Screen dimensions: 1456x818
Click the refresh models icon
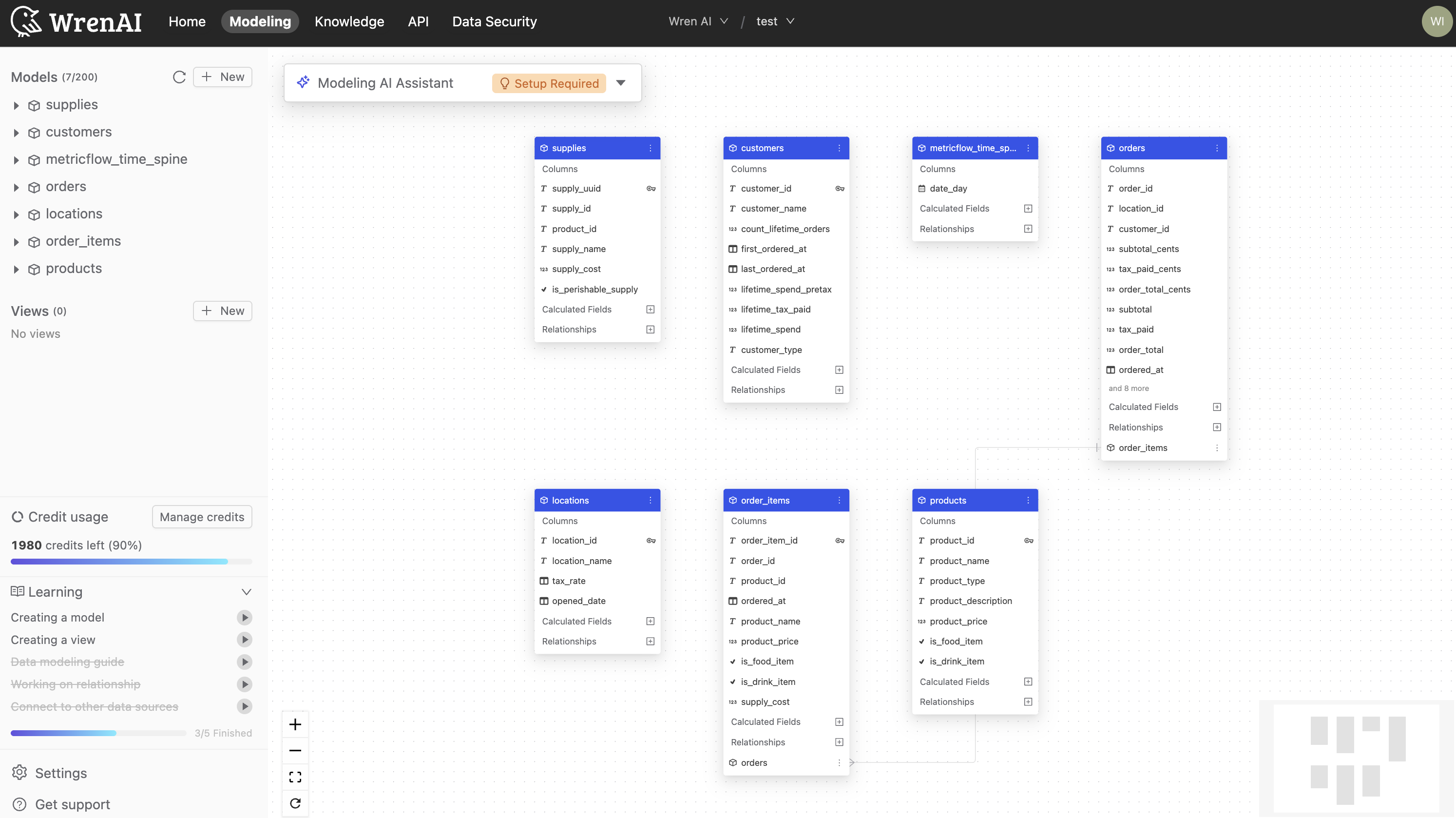point(179,77)
